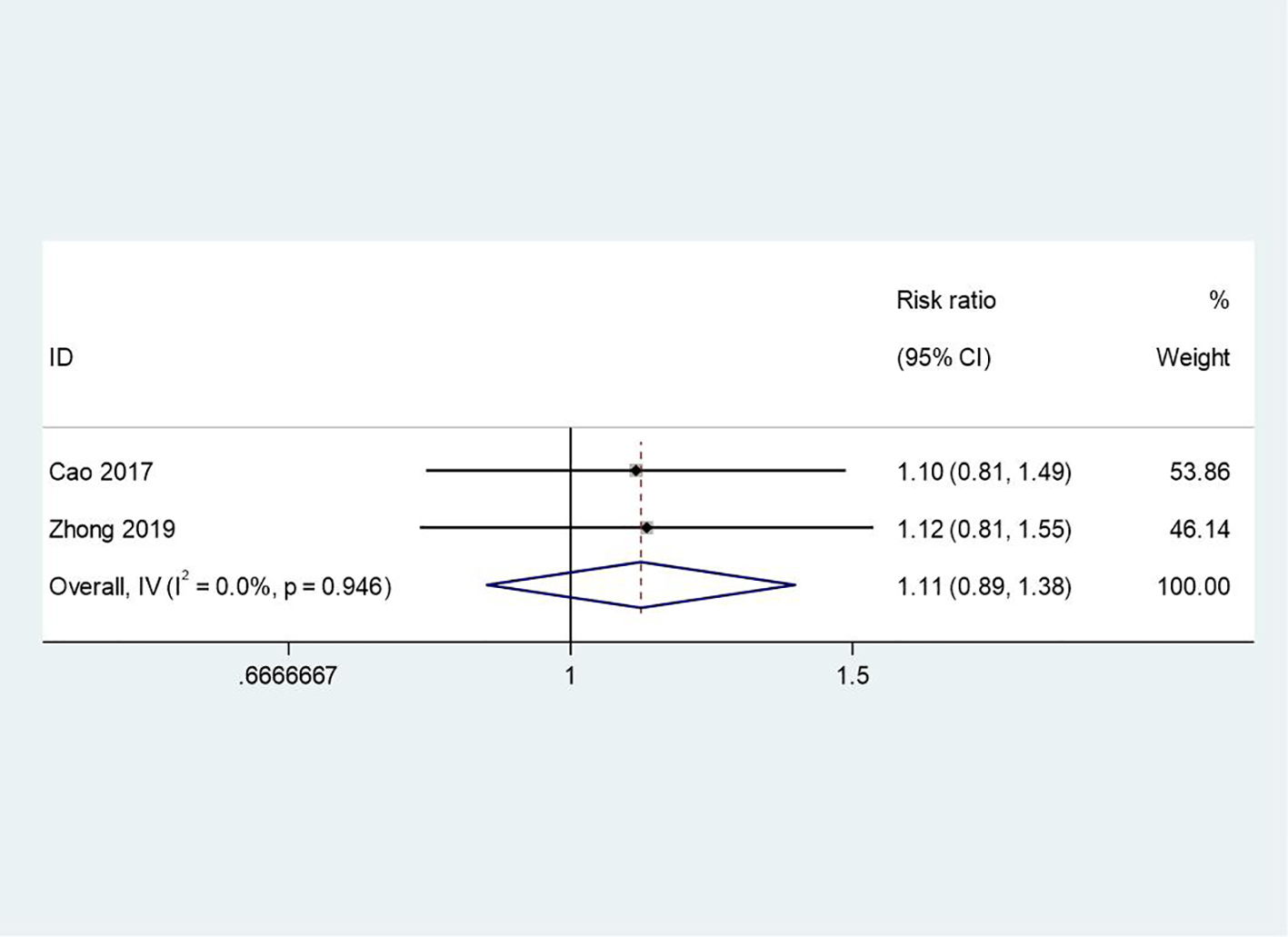Click the 1.5 axis tick label
1288x937 pixels.
[x=852, y=675]
